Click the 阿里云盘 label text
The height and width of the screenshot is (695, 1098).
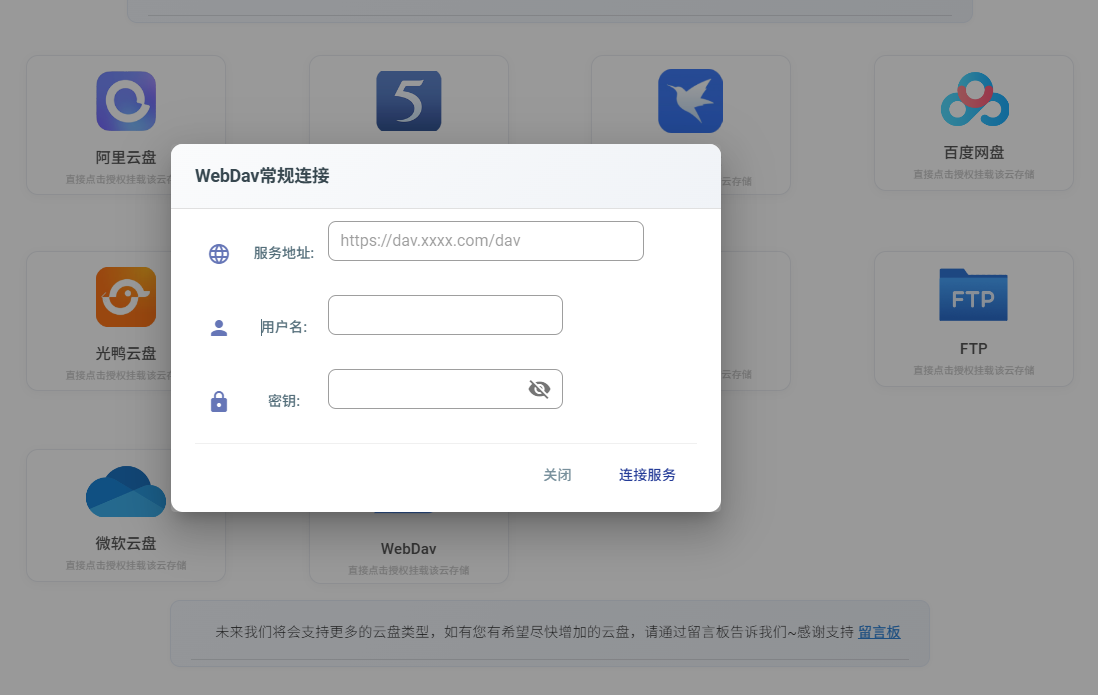coord(126,158)
